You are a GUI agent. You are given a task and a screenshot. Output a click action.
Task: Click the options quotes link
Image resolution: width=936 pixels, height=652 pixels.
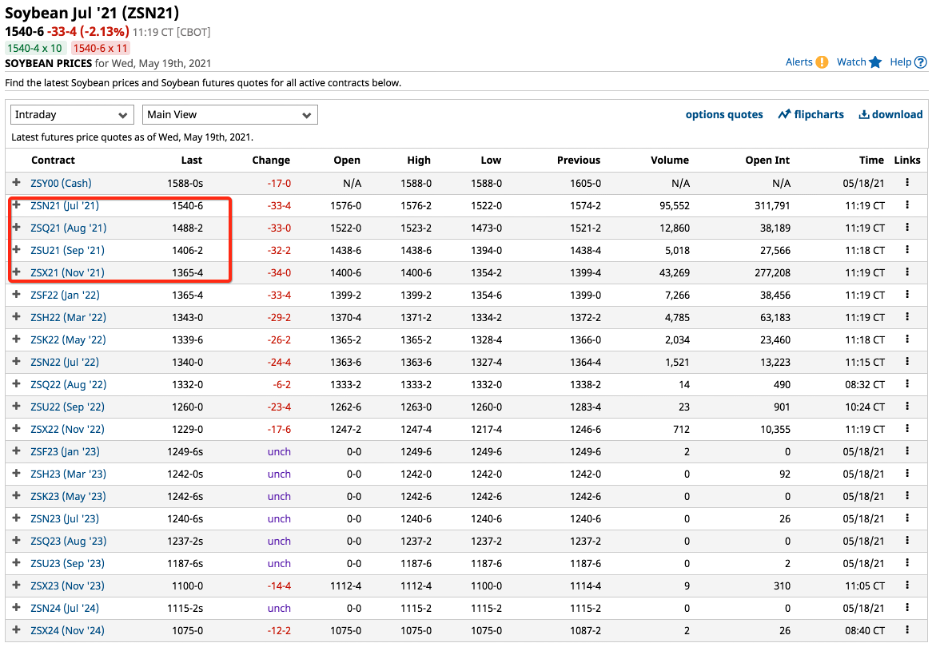click(x=724, y=114)
